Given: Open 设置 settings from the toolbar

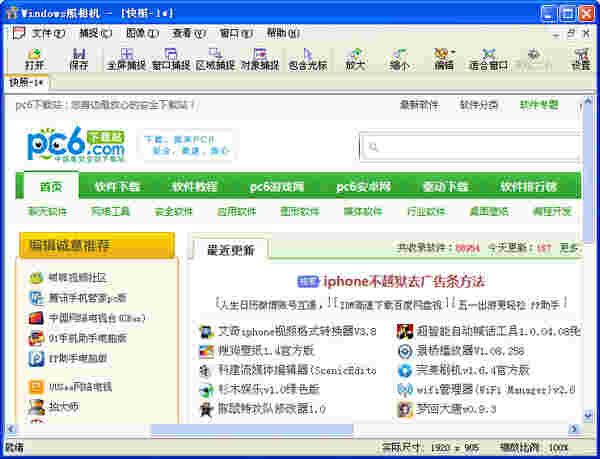Looking at the screenshot, I should (581, 59).
